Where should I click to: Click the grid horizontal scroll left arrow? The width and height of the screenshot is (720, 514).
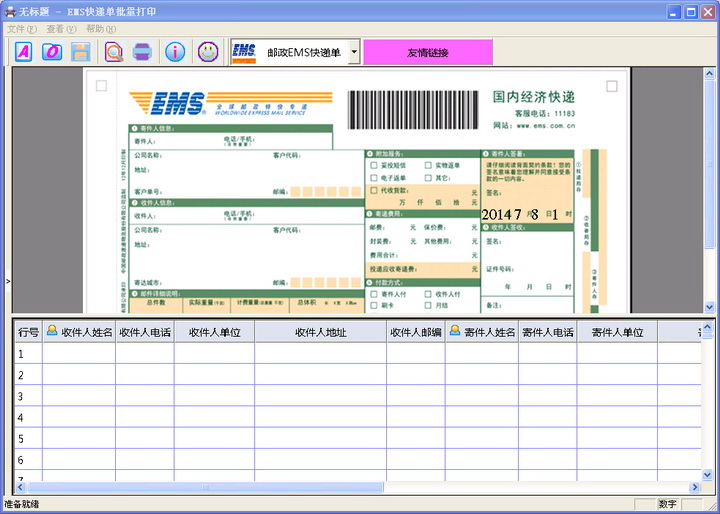20,486
